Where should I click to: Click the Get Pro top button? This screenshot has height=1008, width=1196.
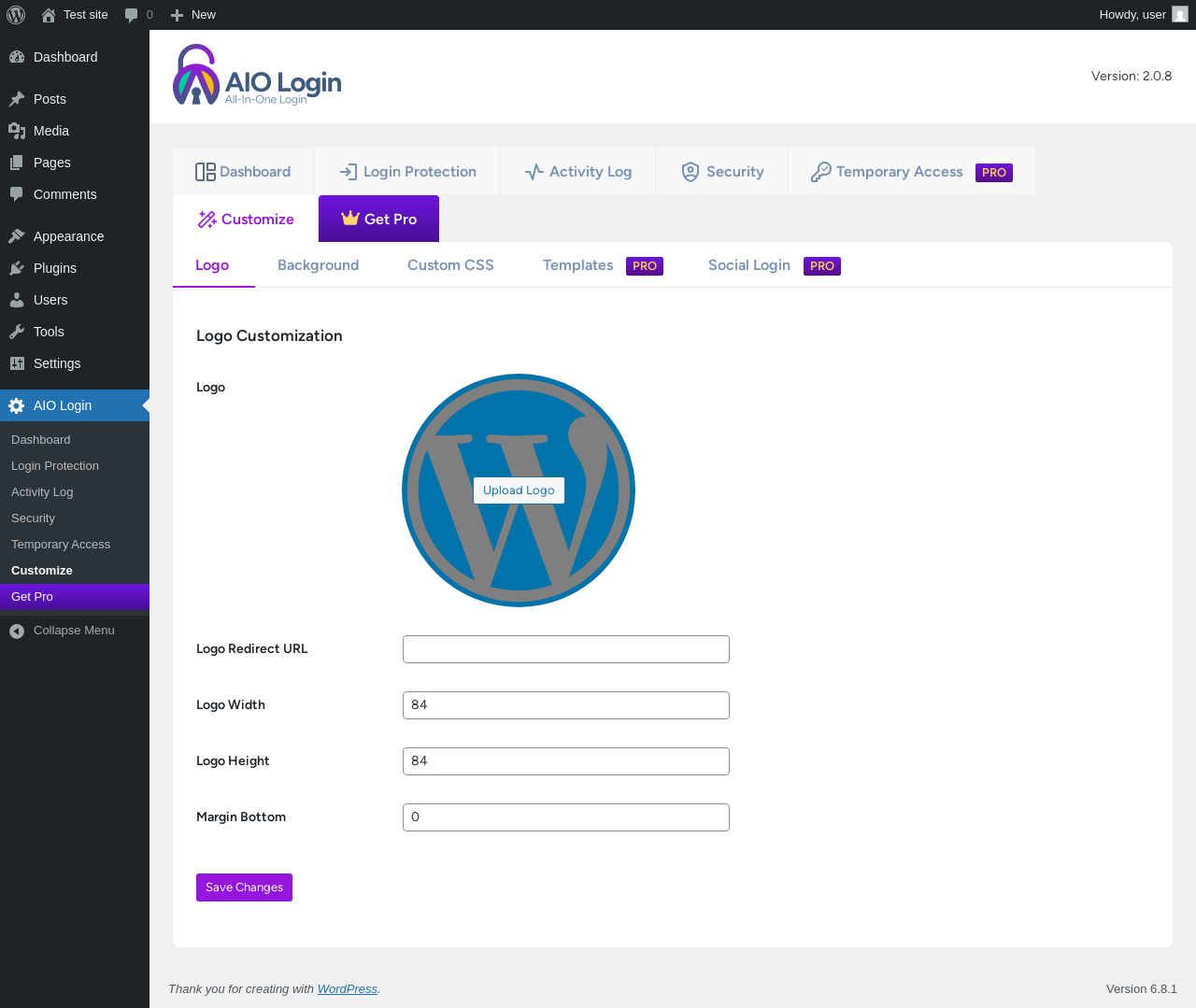click(x=378, y=219)
